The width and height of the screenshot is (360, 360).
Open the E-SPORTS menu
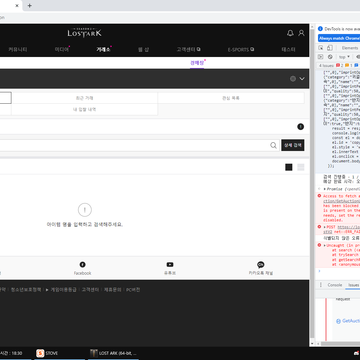click(x=240, y=49)
